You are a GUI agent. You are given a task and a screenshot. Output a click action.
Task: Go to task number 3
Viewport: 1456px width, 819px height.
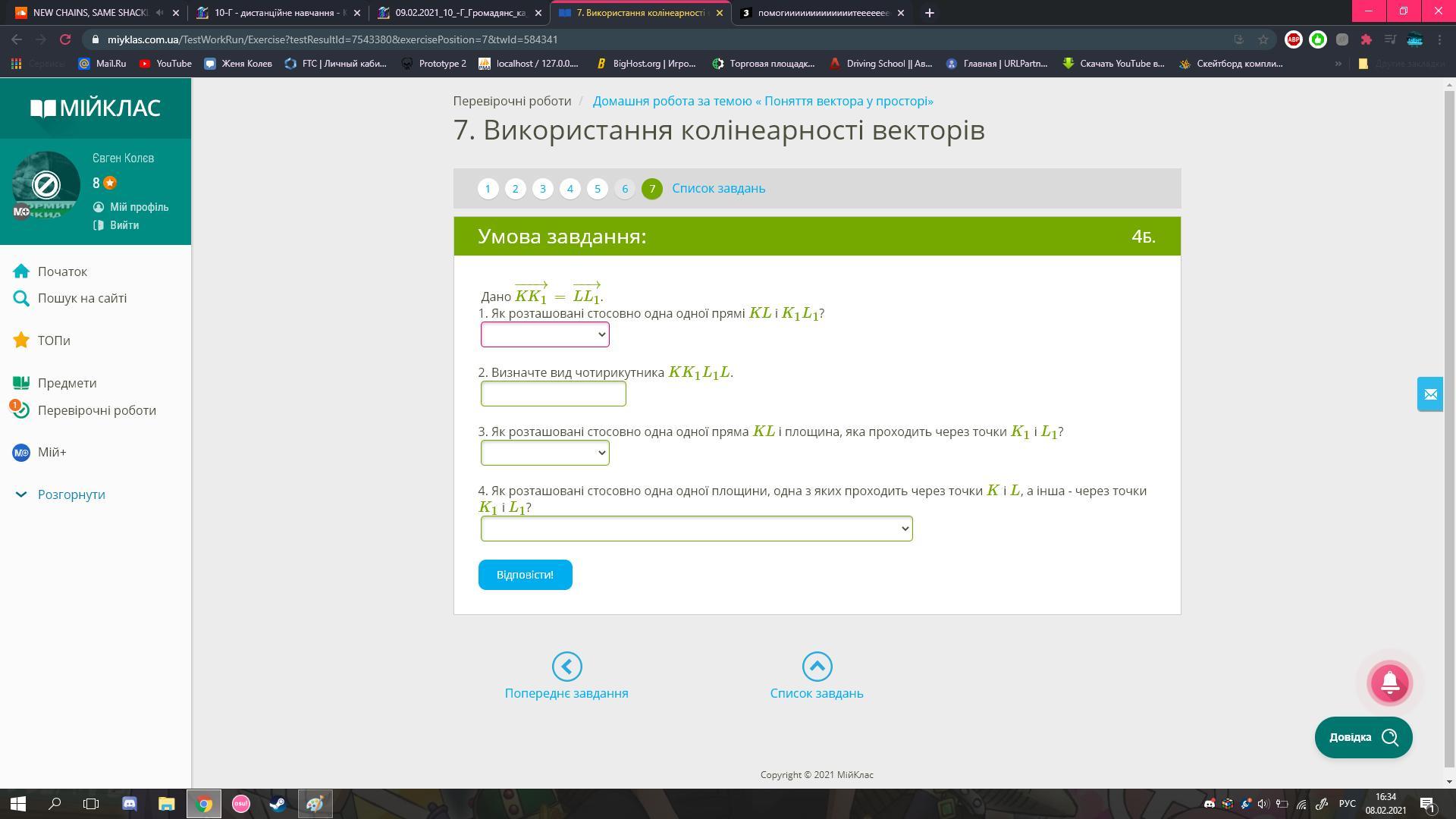[x=542, y=188]
